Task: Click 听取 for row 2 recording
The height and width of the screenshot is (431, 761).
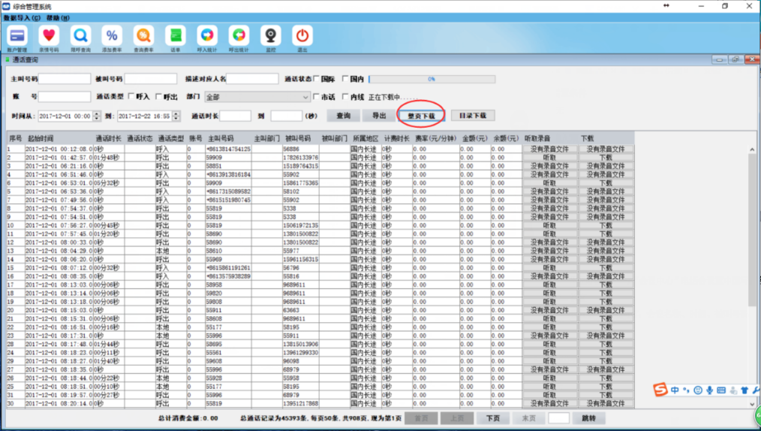Action: (x=550, y=158)
